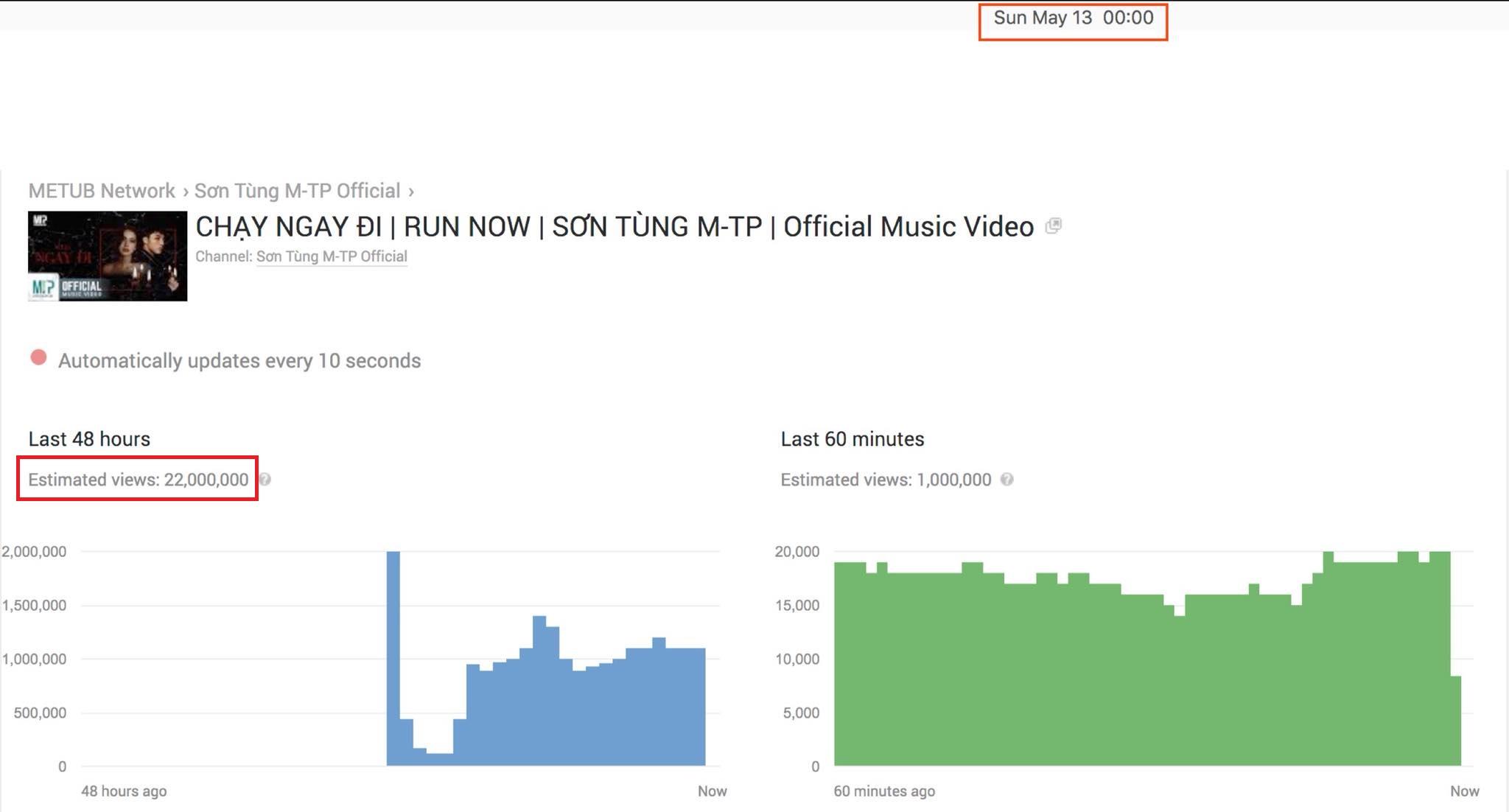Screen dimensions: 1509x812
Task: Click help icon beside 22,000,000 estimated views
Action: coord(265,480)
